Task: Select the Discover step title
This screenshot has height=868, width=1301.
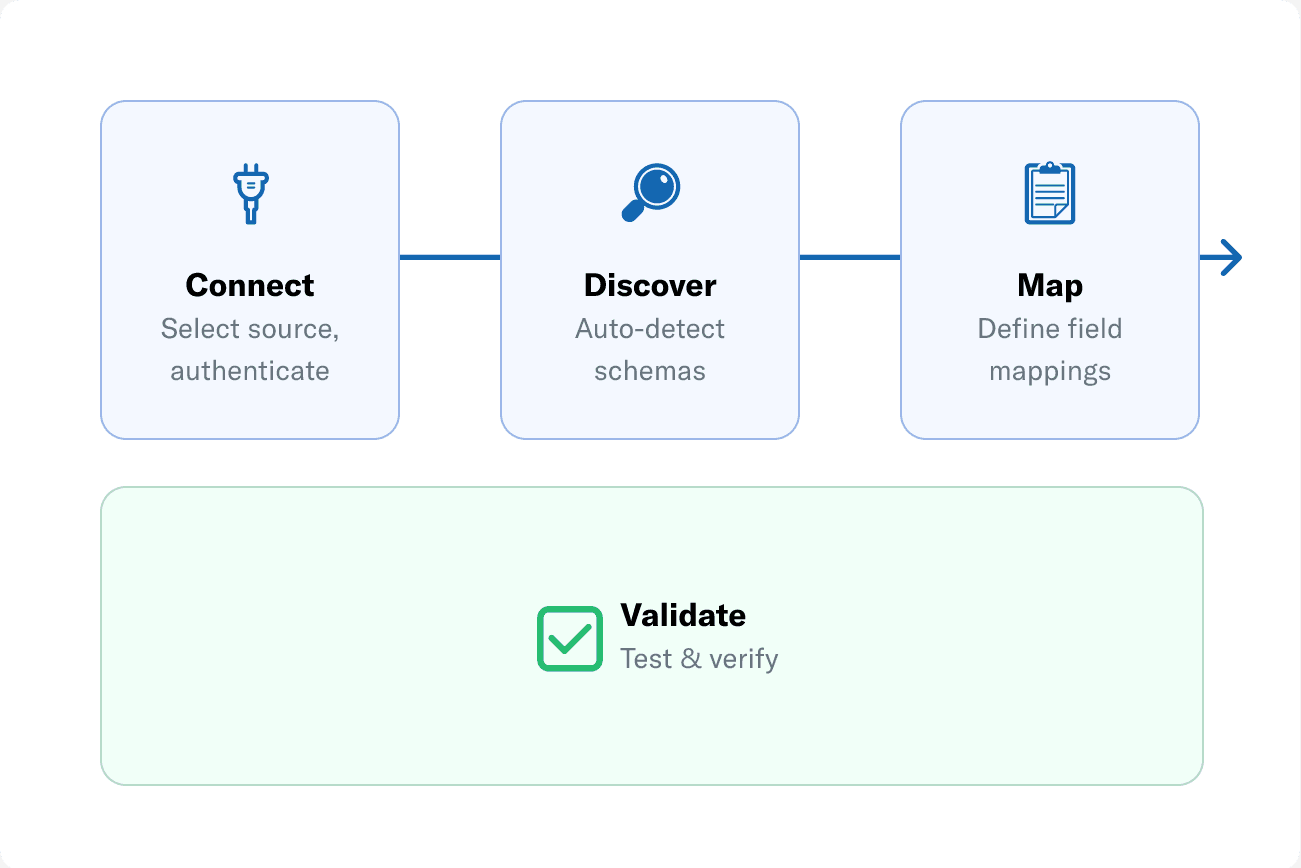Action: pos(650,285)
